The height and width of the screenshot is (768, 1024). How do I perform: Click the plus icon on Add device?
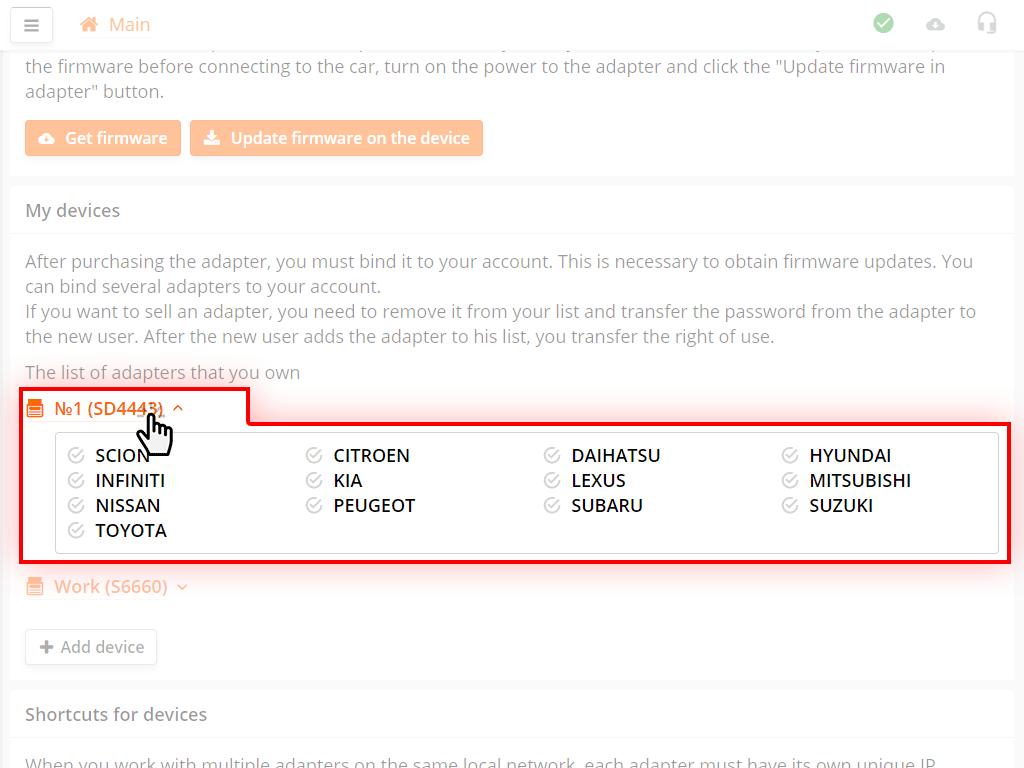(46, 647)
